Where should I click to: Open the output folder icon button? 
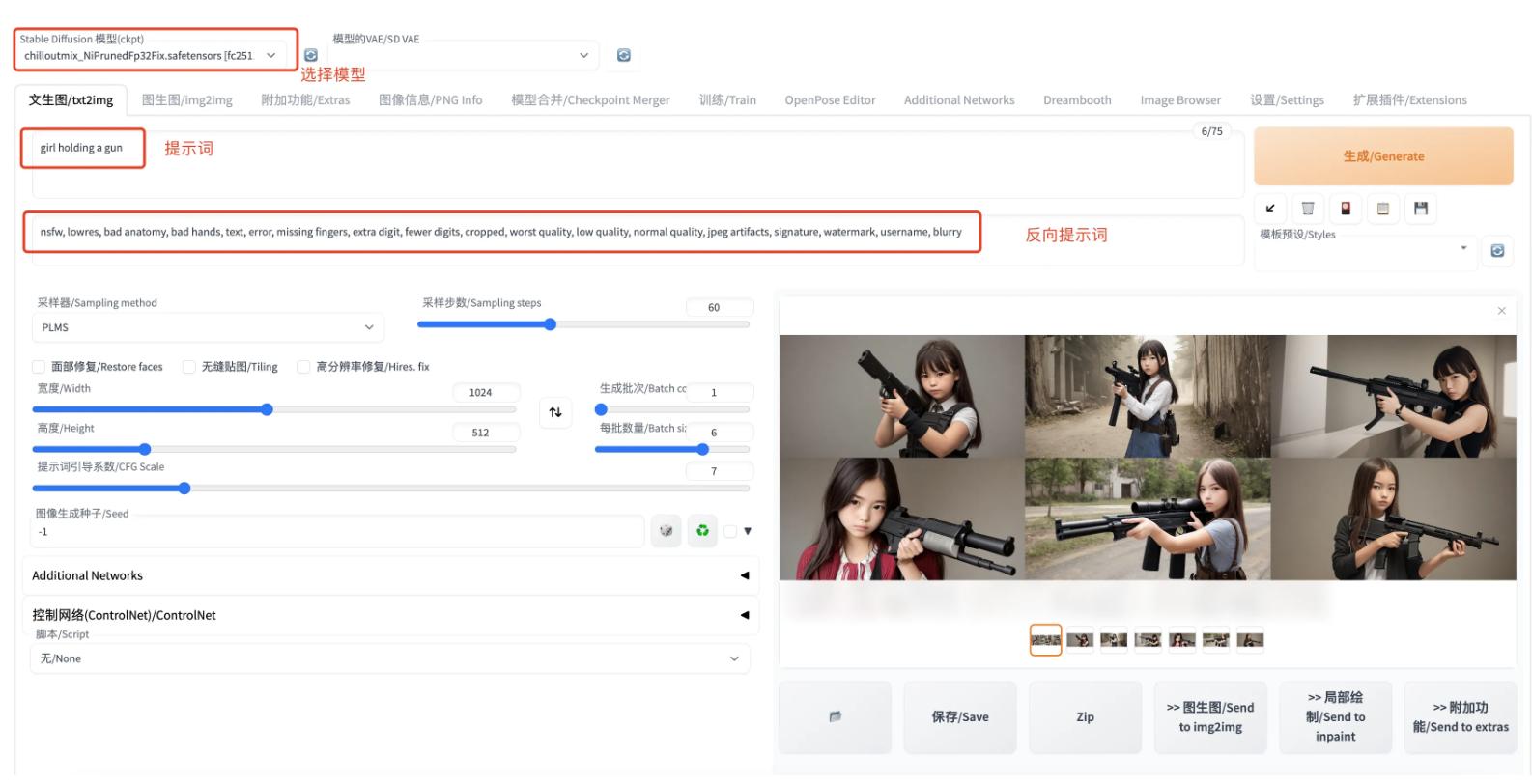(x=835, y=717)
